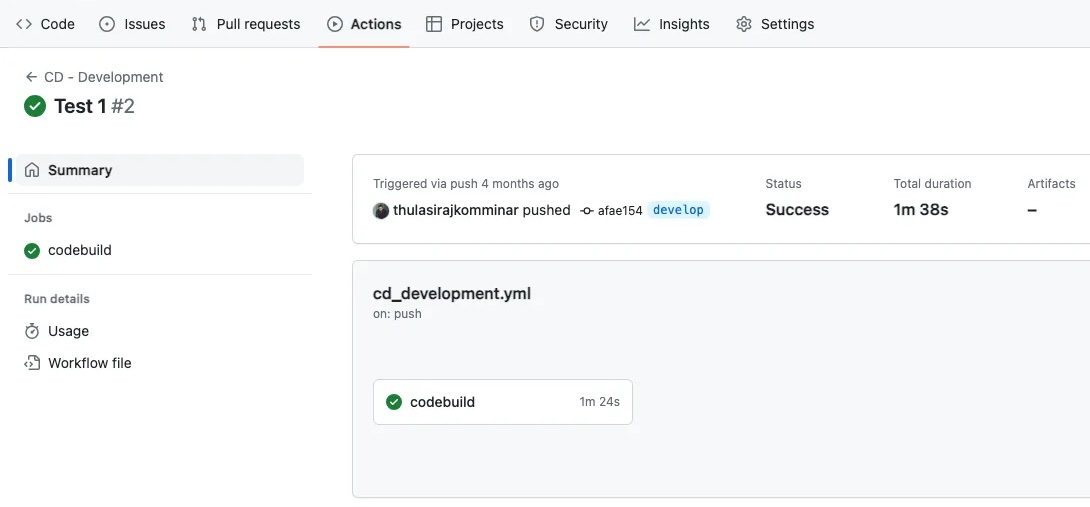Select the Actions tab

click(364, 24)
